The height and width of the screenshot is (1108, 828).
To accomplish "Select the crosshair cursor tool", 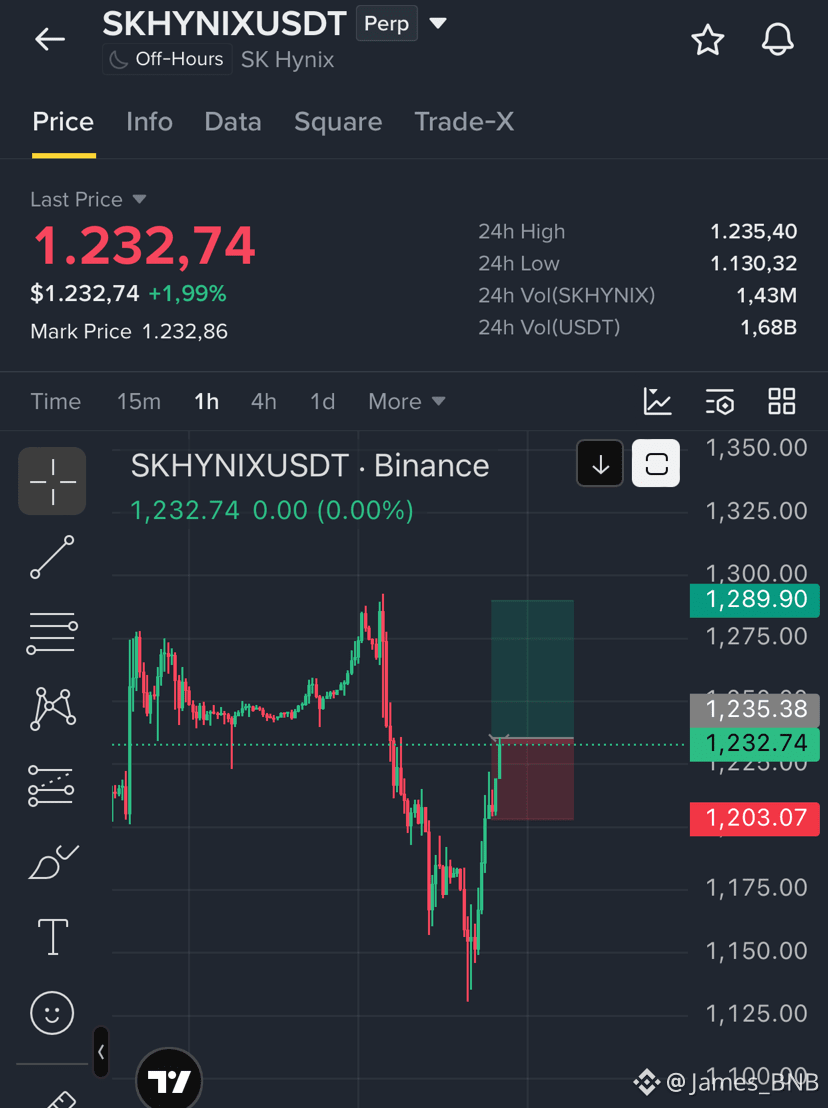I will coord(52,481).
